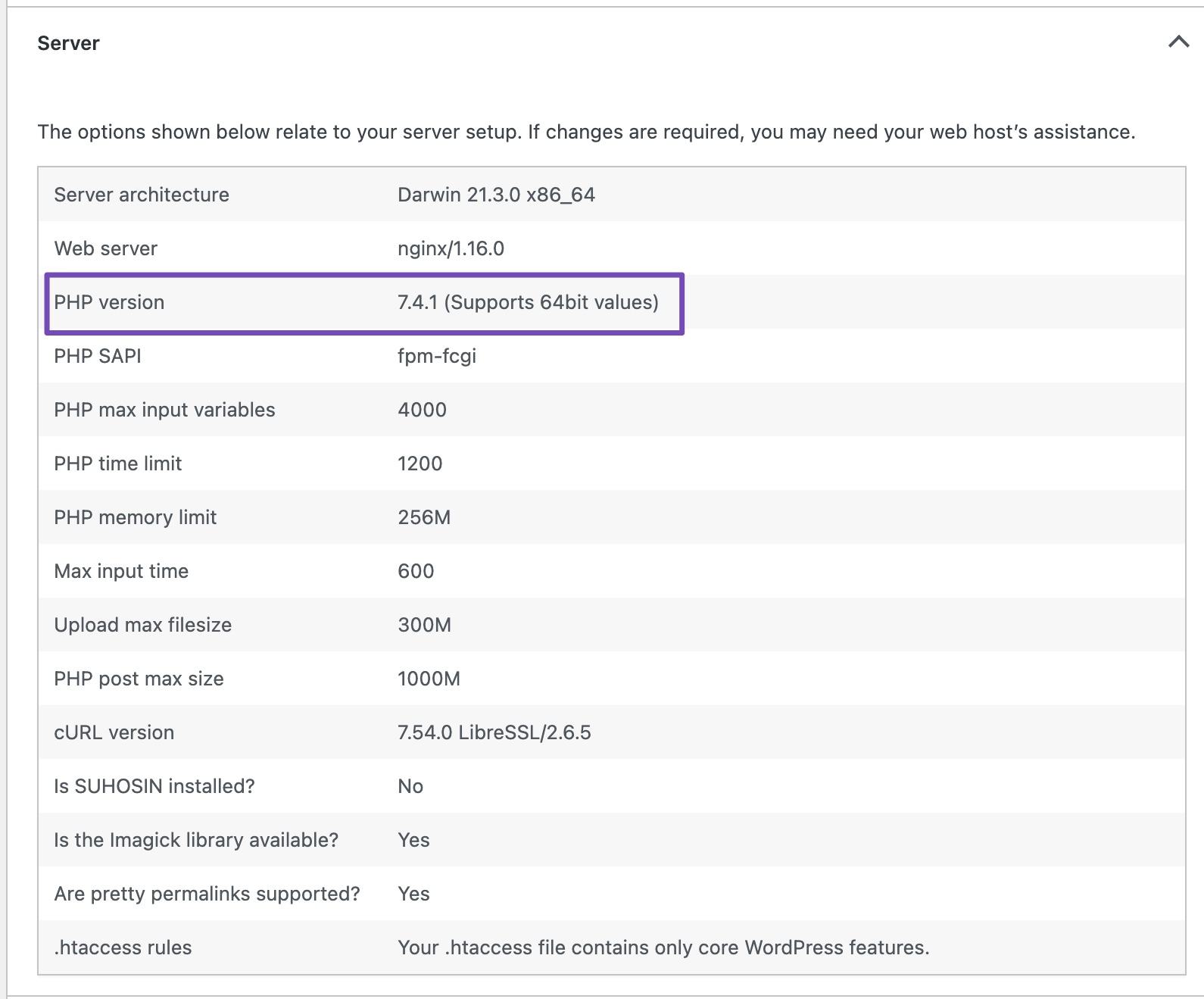The height and width of the screenshot is (999, 1204).
Task: Select 'Is the Imagick library available?' label
Action: click(196, 840)
